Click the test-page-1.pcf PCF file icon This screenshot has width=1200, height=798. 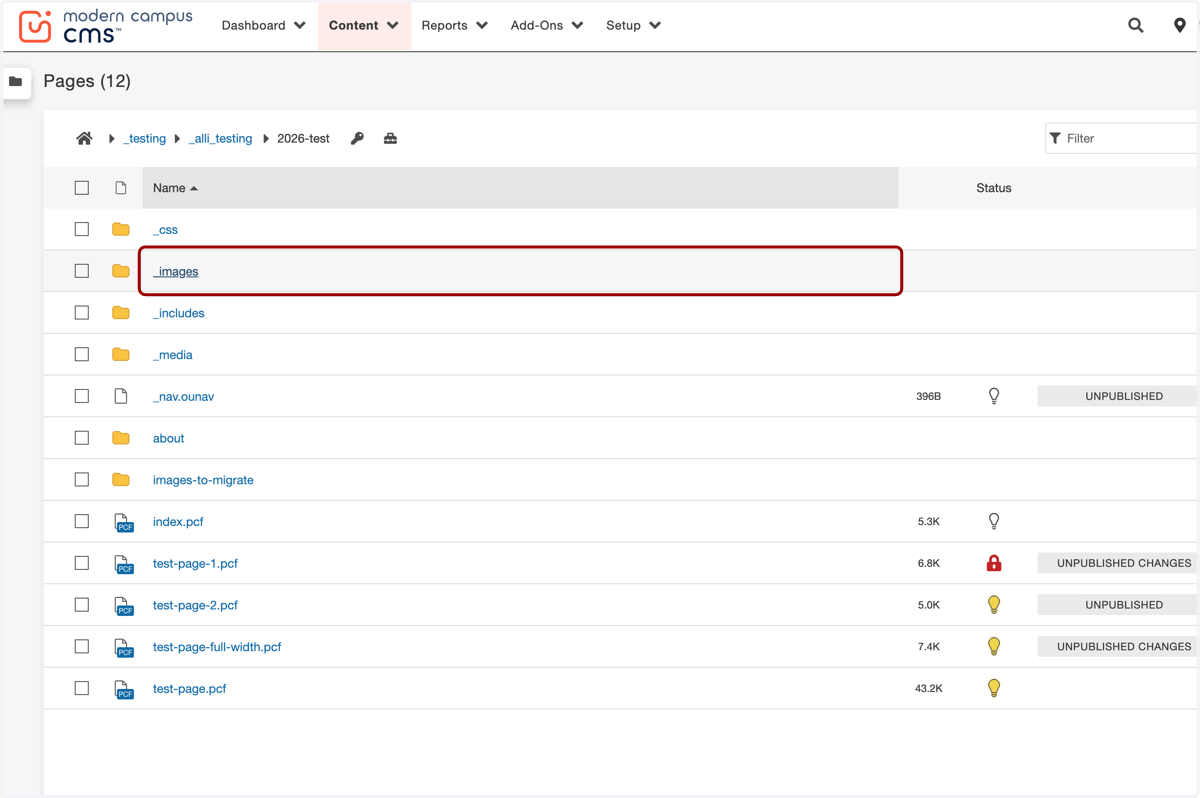123,564
